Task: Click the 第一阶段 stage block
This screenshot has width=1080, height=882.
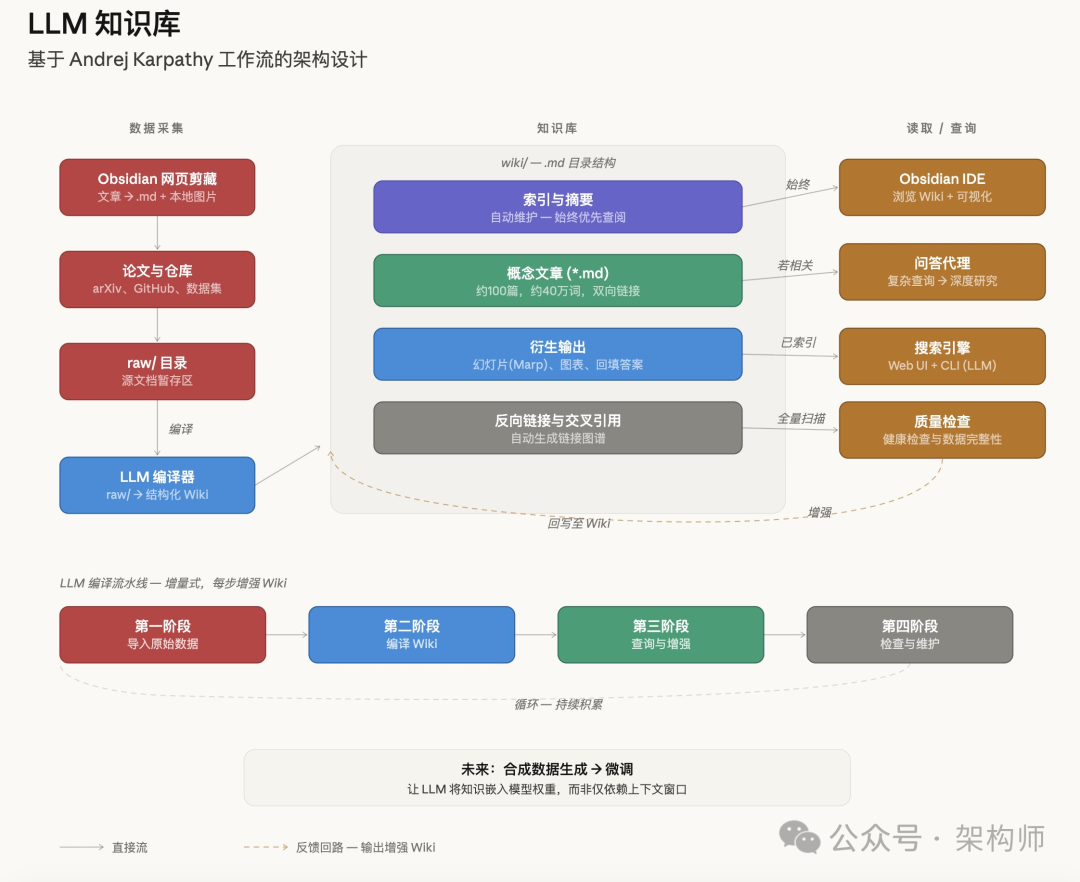Action: pyautogui.click(x=162, y=634)
